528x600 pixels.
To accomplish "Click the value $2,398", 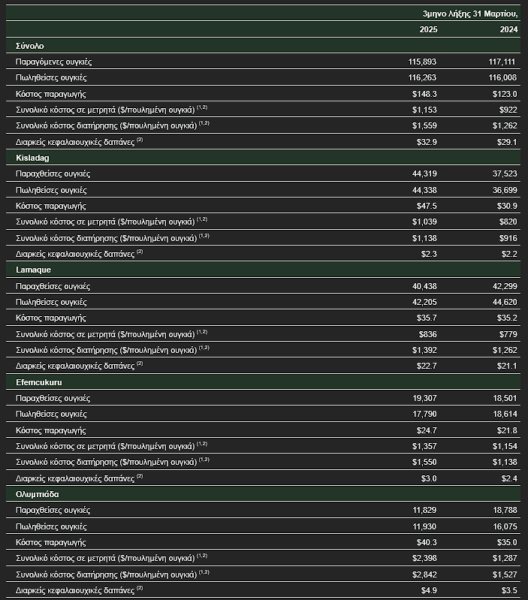I will 425,558.
